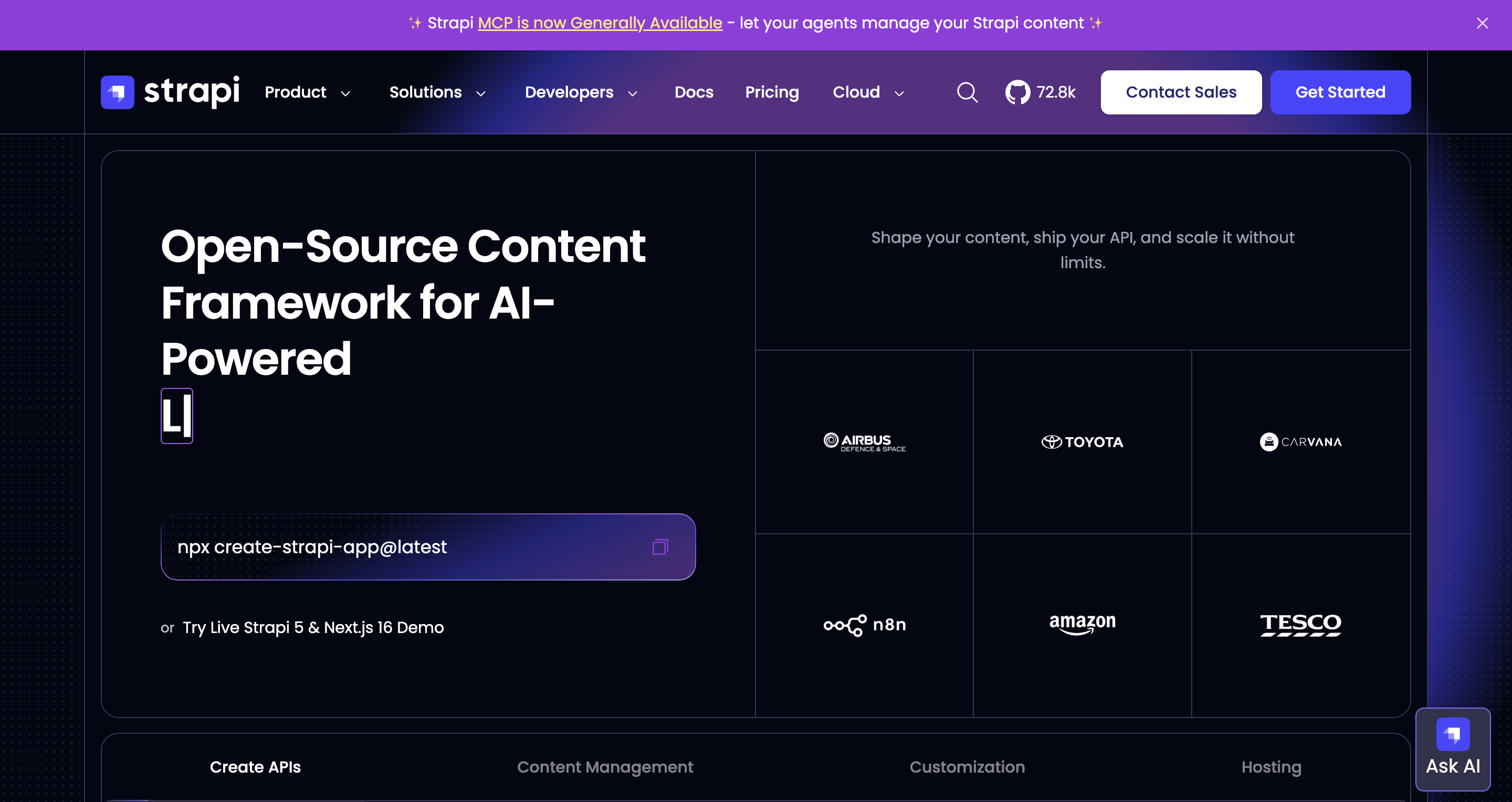Open the GitHub icon with 72.8k stars
1512x802 pixels.
1041,92
